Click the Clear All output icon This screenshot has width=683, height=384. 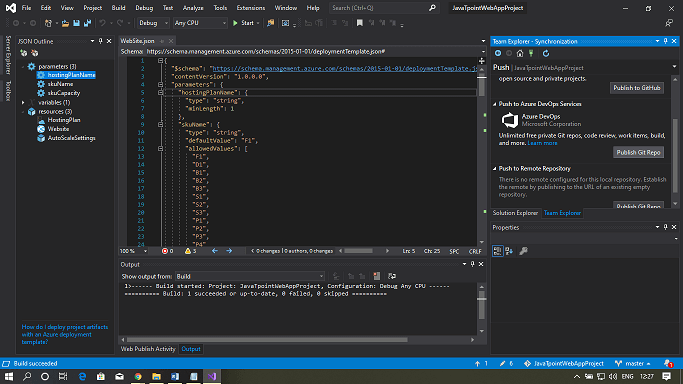point(377,276)
